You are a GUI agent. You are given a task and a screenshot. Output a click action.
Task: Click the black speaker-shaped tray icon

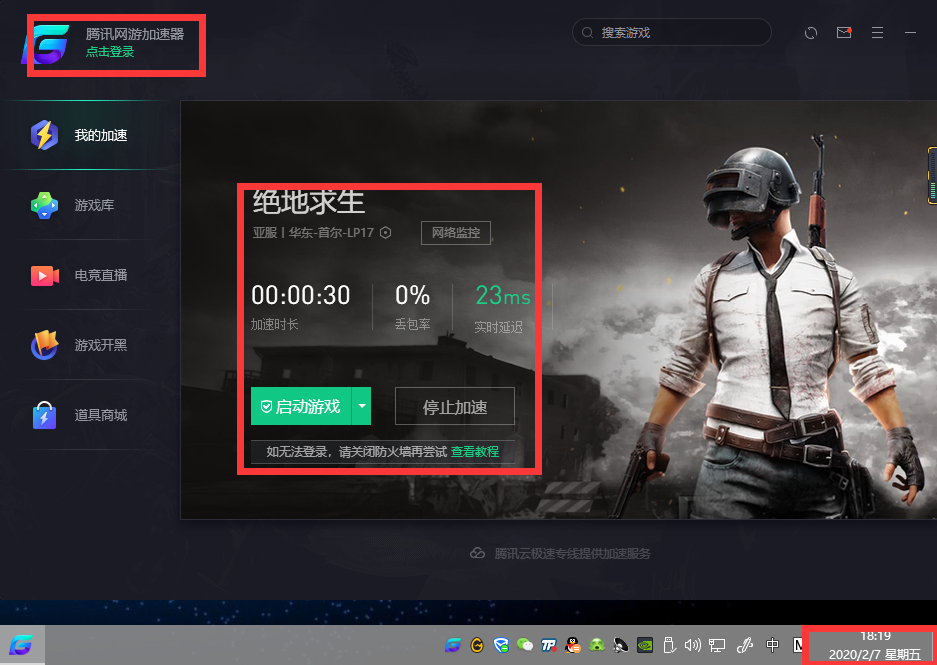[621, 645]
